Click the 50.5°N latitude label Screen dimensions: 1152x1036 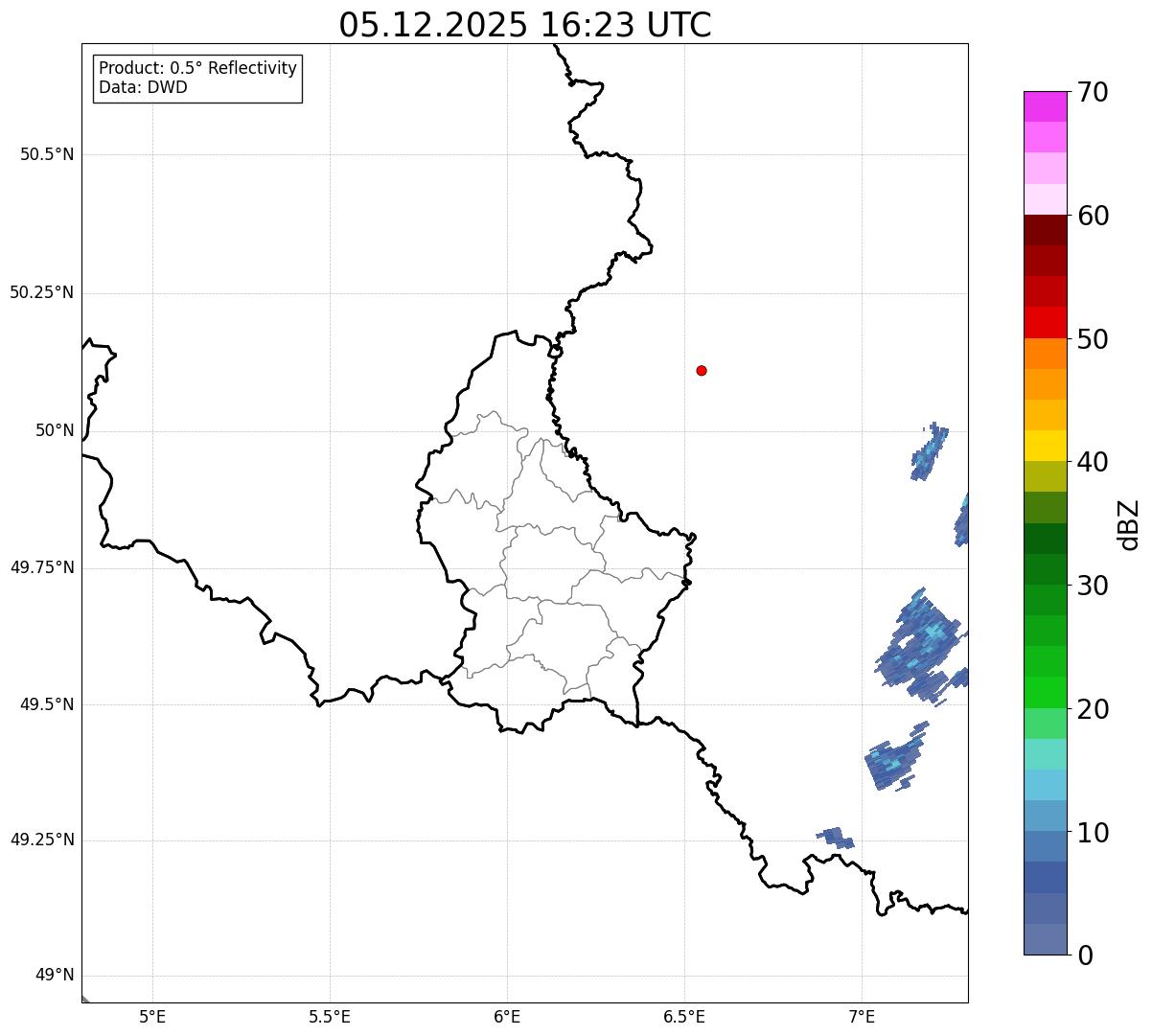coord(47,154)
